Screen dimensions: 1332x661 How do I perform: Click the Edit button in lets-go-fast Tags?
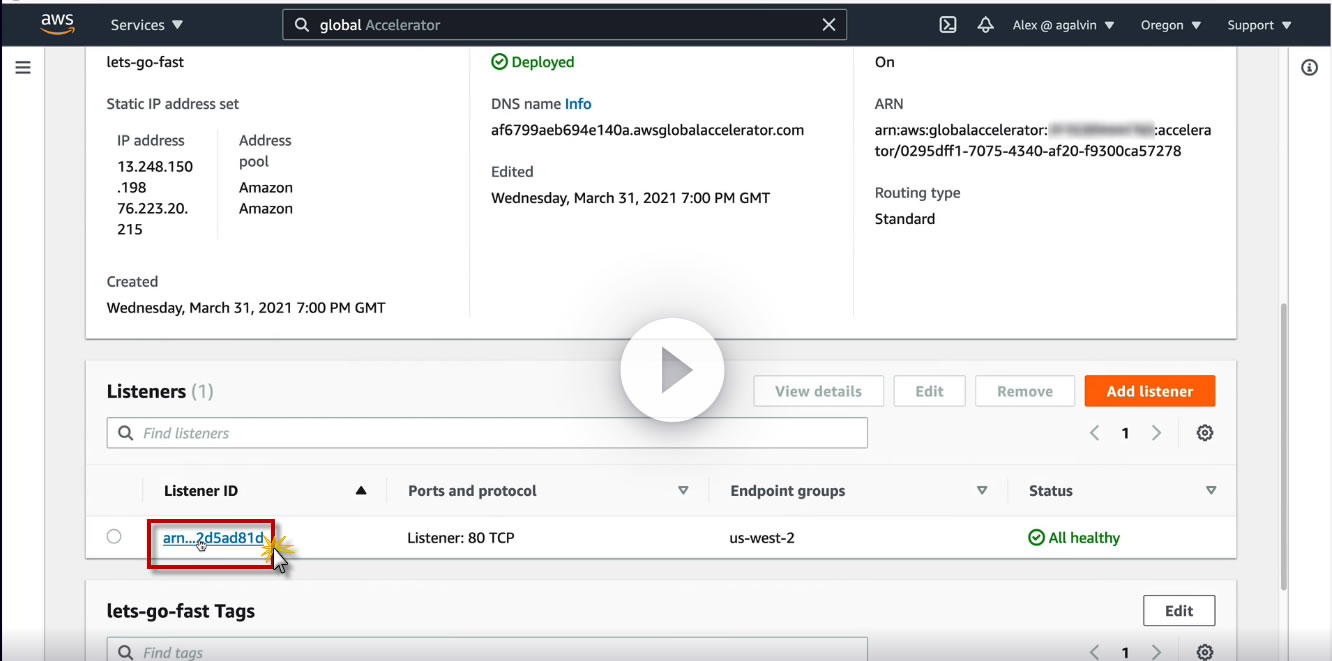tap(1179, 611)
